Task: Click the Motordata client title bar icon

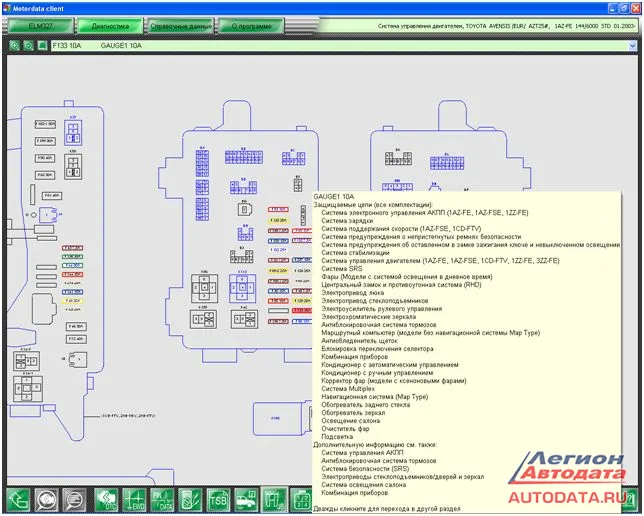Action: pos(7,8)
